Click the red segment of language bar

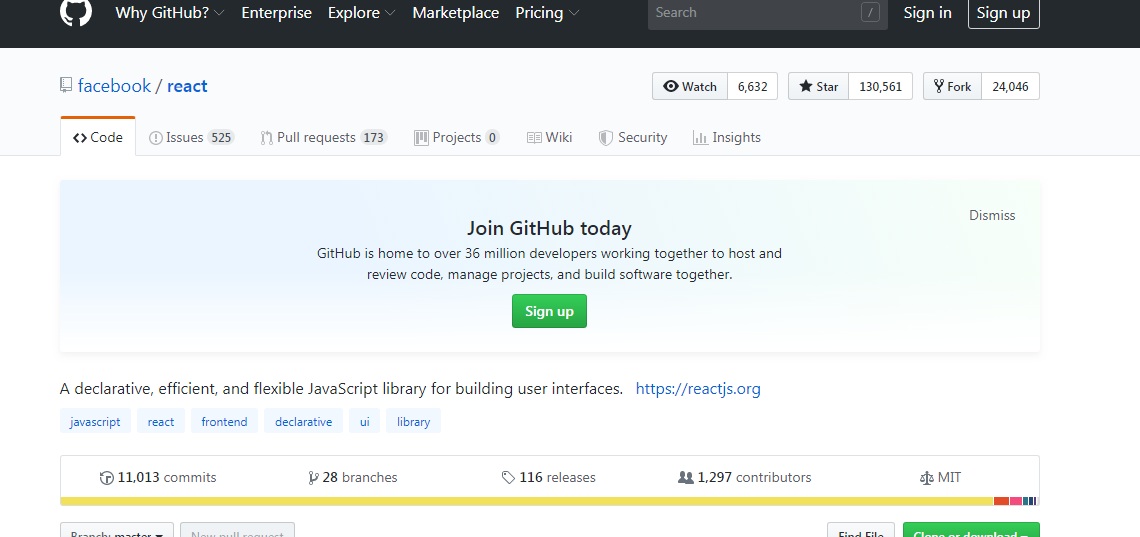tap(1001, 501)
